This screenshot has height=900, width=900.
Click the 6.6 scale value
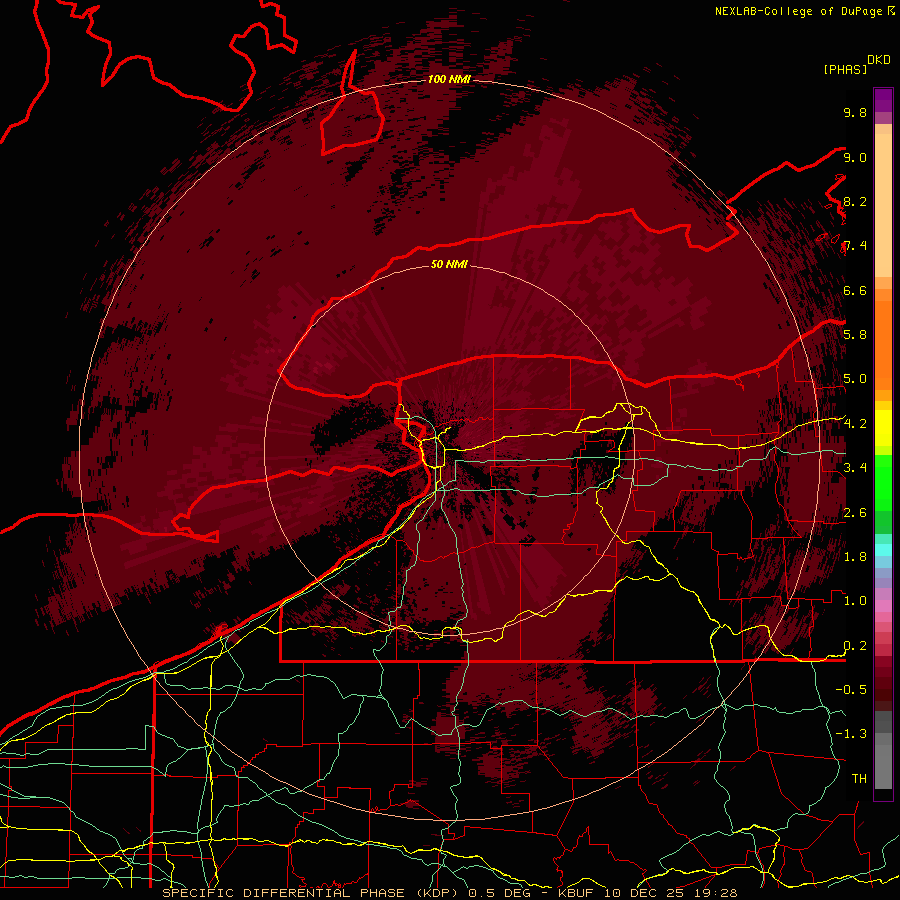pos(855,290)
